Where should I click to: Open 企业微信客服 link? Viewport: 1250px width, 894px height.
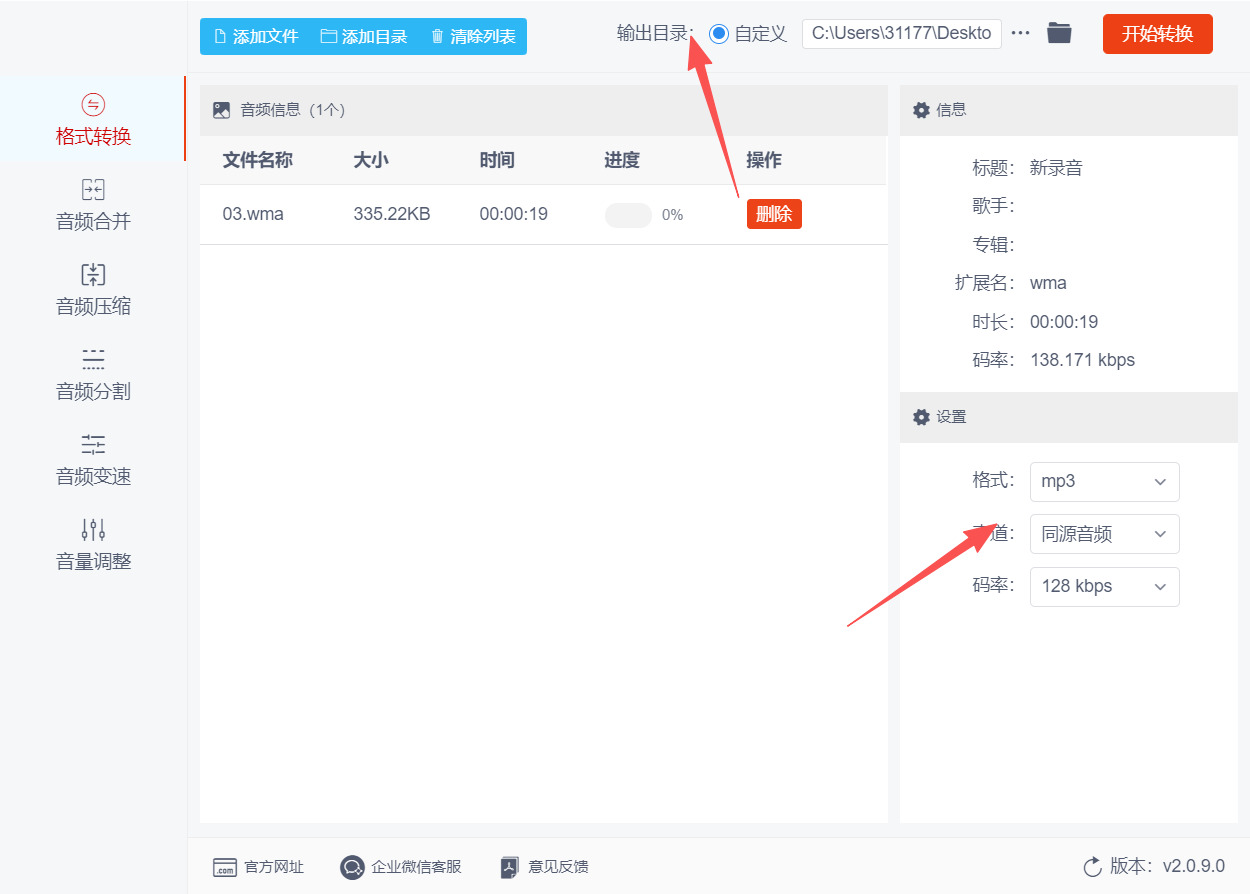[401, 867]
